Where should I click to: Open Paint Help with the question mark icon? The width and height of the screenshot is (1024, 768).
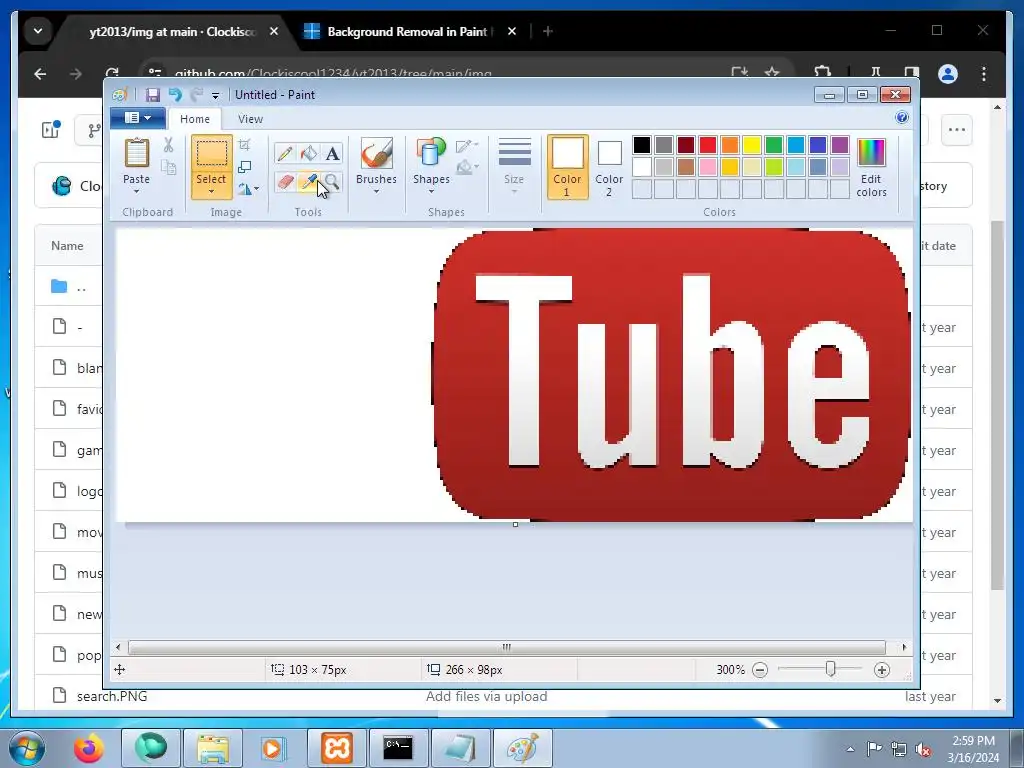click(902, 118)
